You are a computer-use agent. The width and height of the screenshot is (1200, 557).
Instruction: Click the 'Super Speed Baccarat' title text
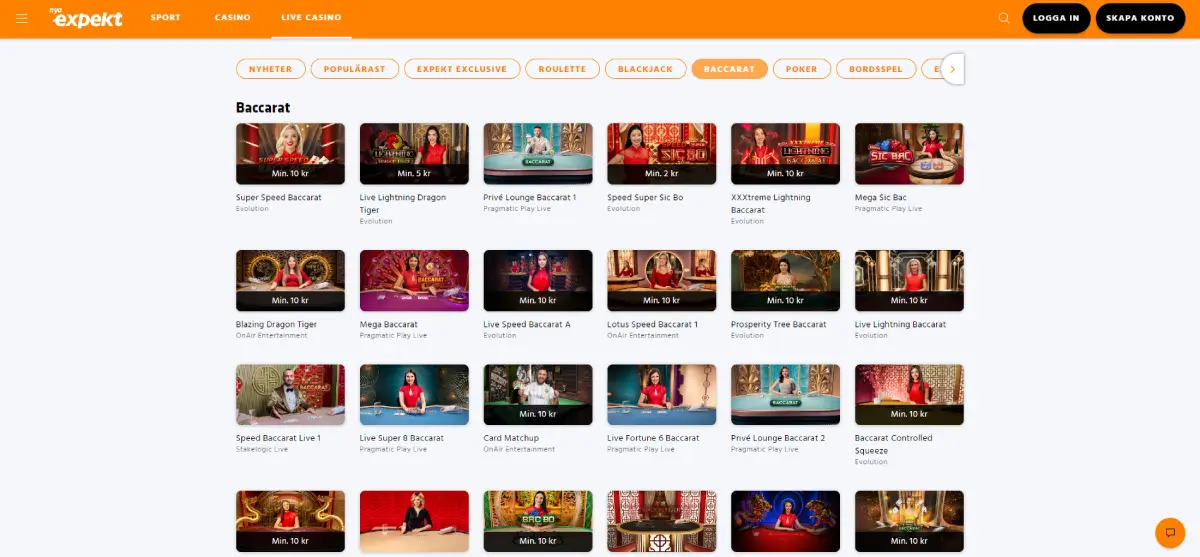click(279, 198)
